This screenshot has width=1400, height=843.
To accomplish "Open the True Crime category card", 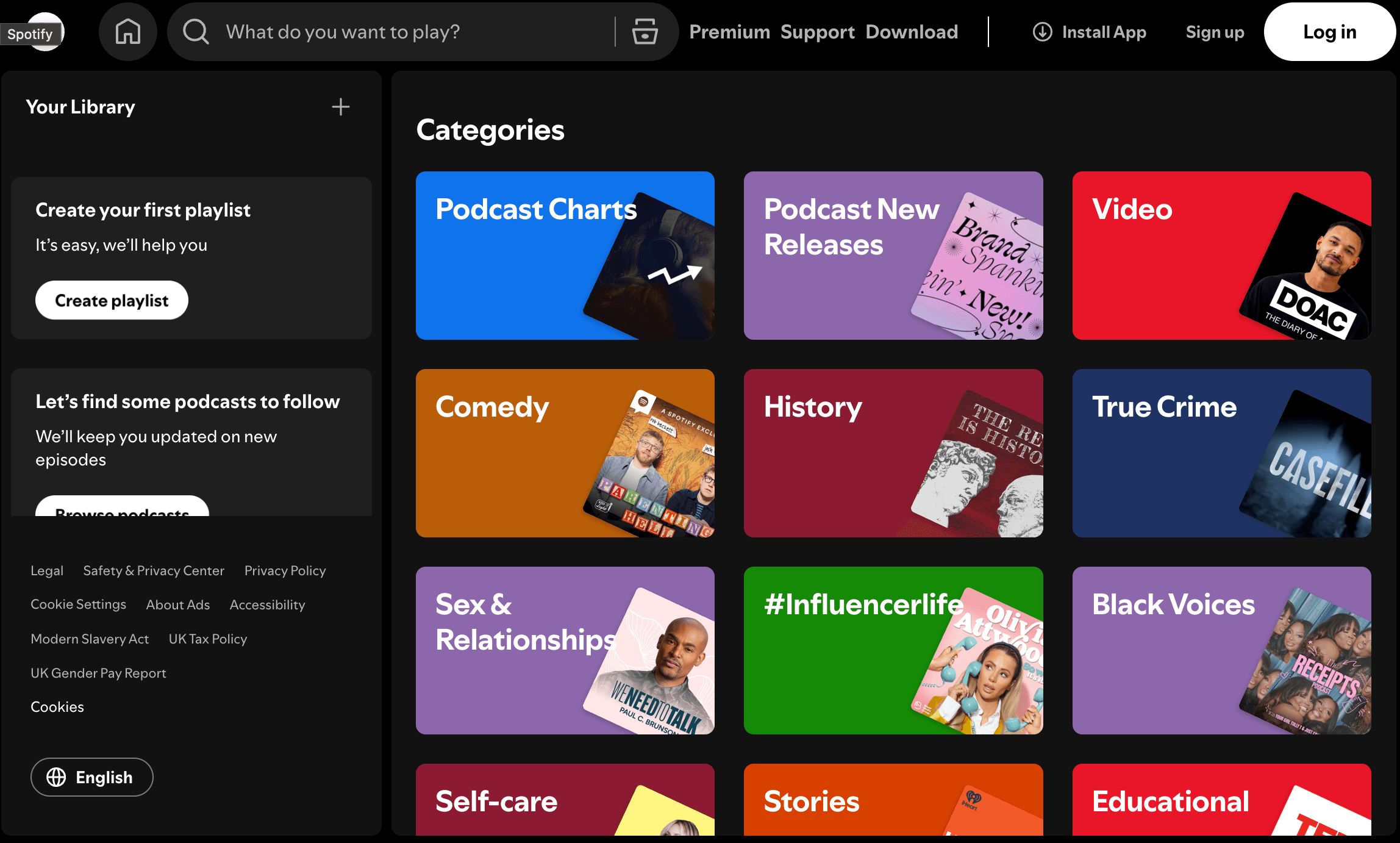I will tap(1221, 453).
